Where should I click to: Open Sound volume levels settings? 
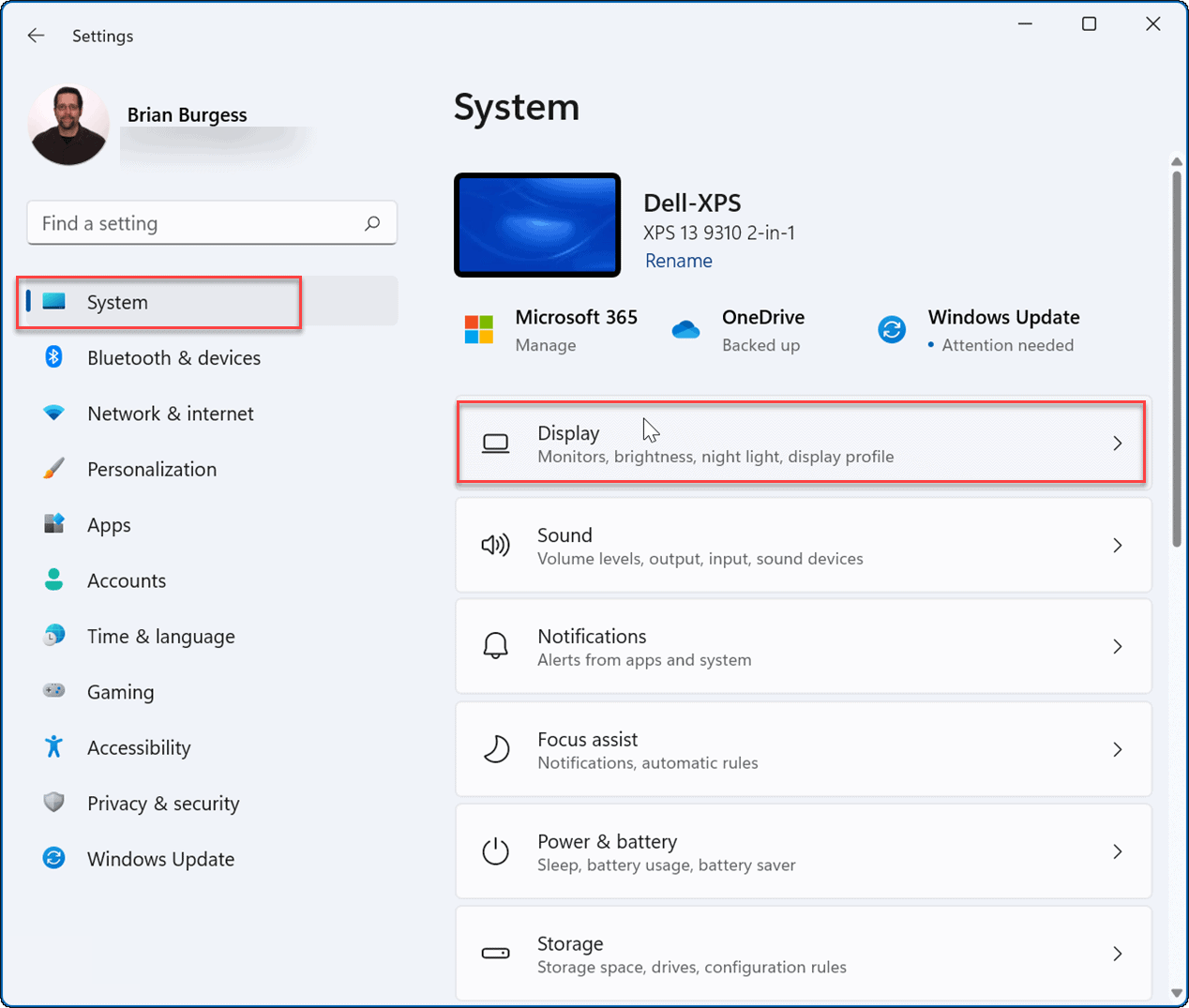[803, 545]
